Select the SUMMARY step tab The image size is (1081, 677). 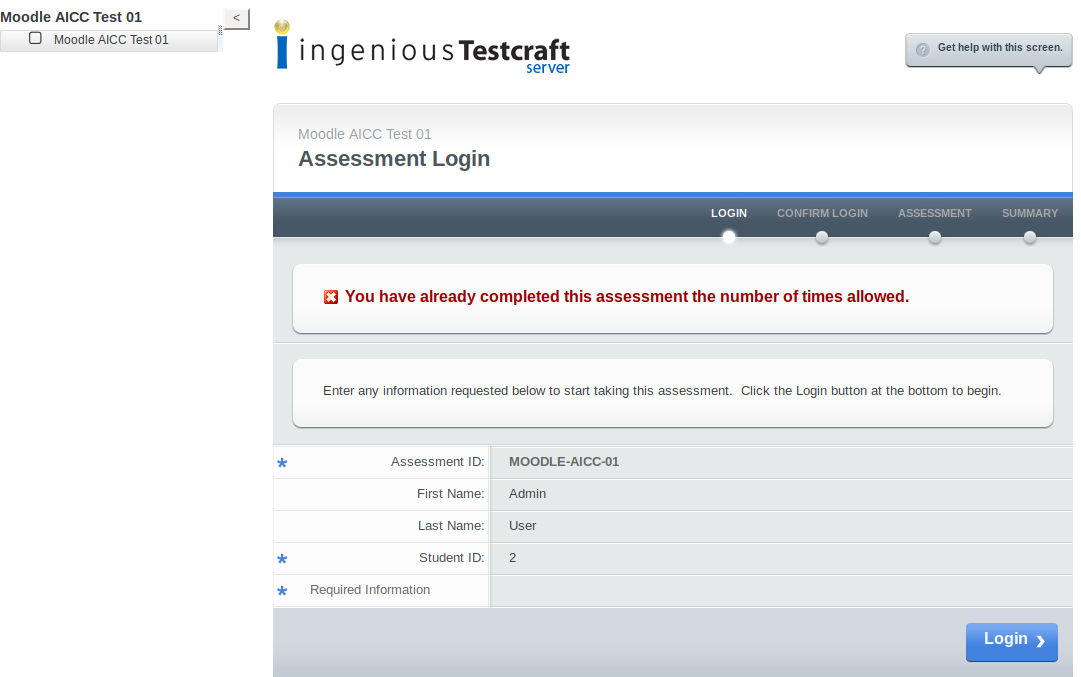pos(1029,213)
